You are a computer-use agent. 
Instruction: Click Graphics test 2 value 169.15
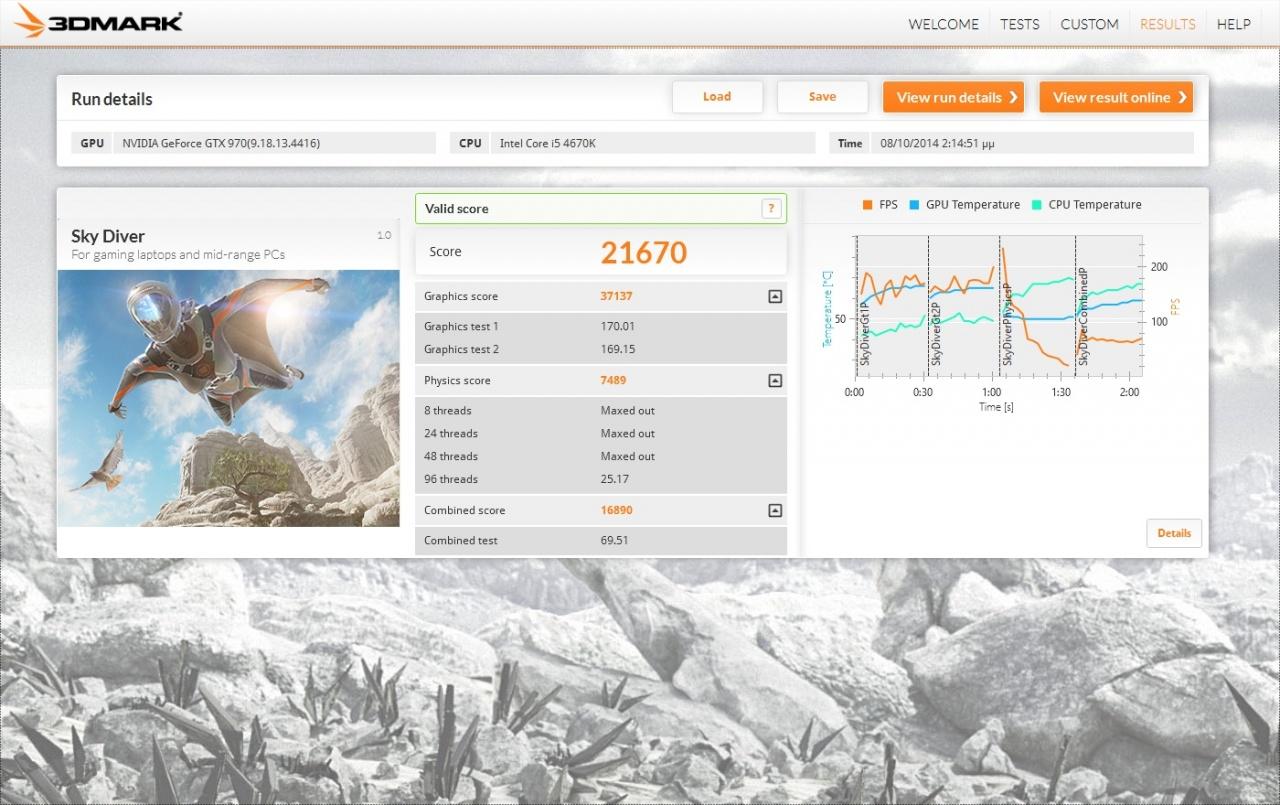pyautogui.click(x=618, y=350)
